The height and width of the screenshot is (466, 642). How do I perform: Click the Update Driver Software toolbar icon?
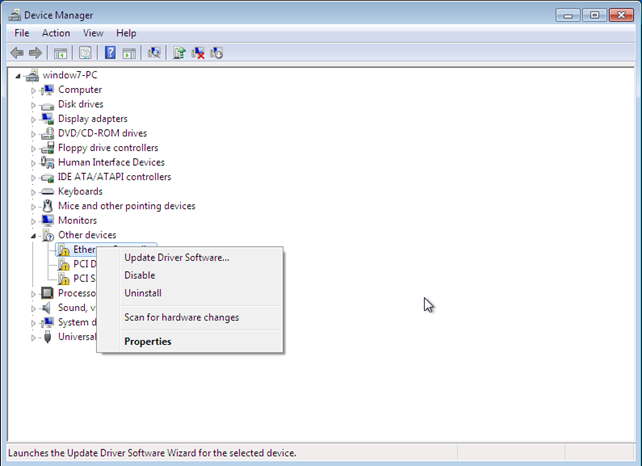coord(179,53)
